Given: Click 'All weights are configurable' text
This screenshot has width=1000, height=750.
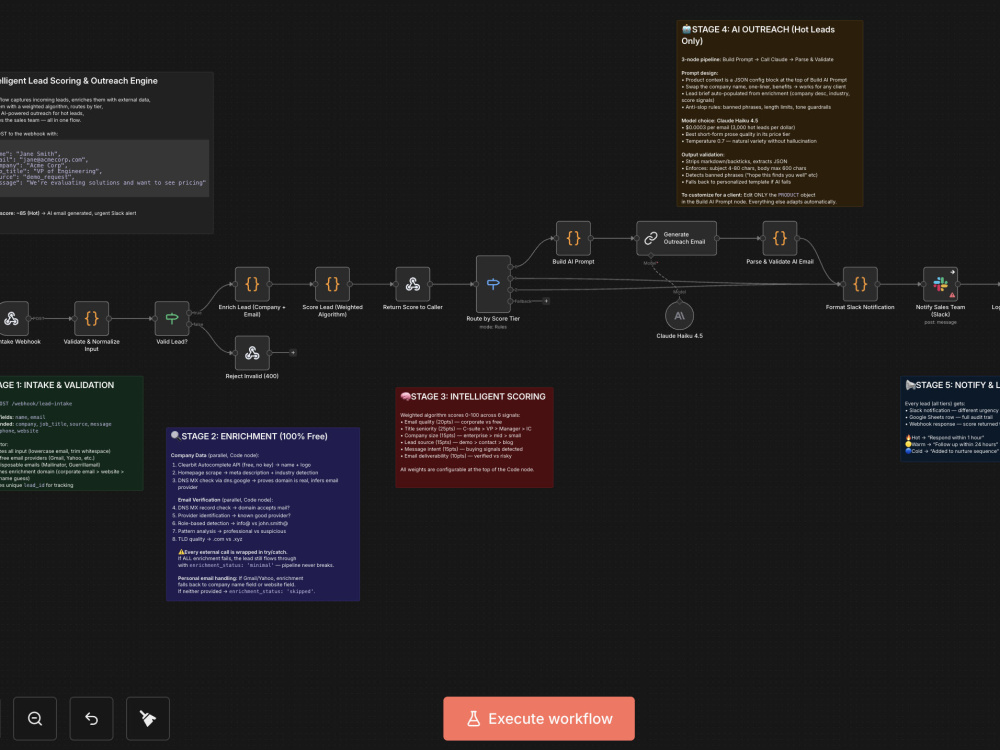Looking at the screenshot, I should (467, 469).
